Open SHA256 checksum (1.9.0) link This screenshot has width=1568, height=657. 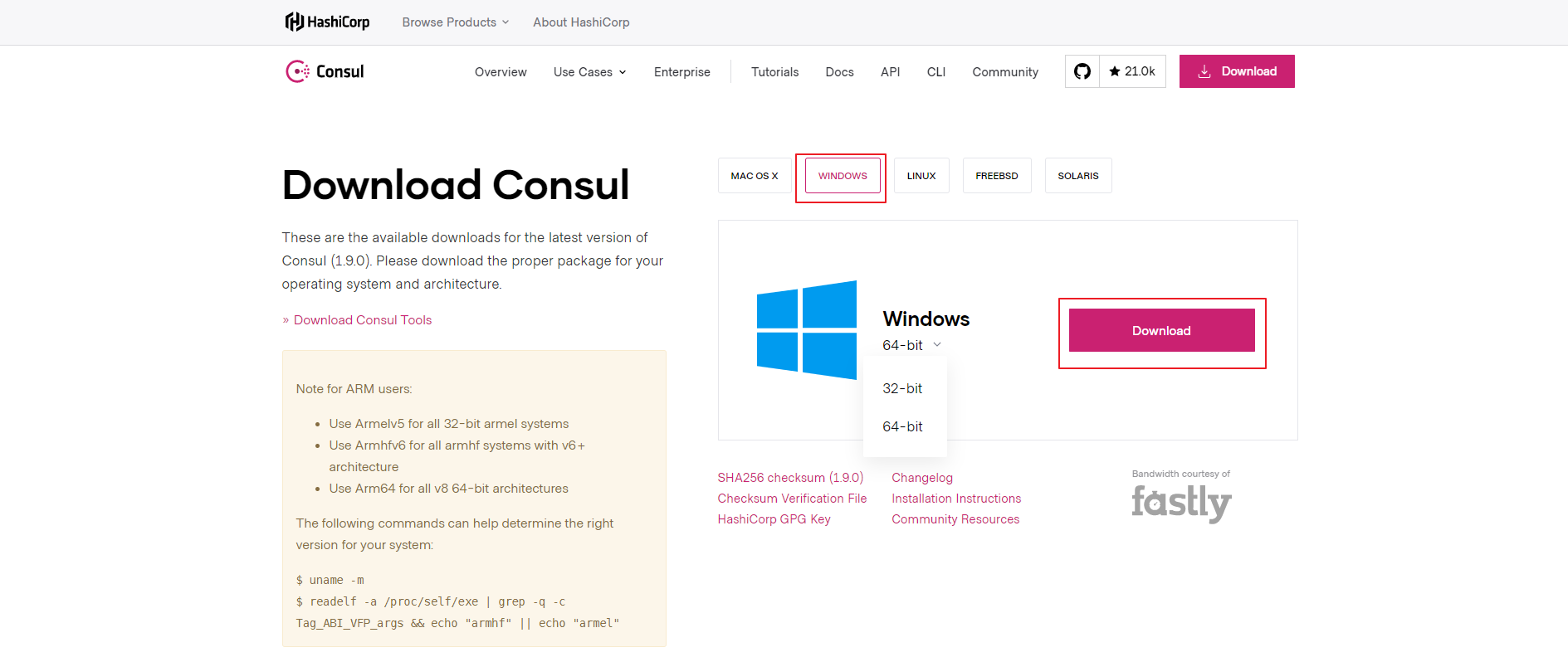(x=790, y=478)
